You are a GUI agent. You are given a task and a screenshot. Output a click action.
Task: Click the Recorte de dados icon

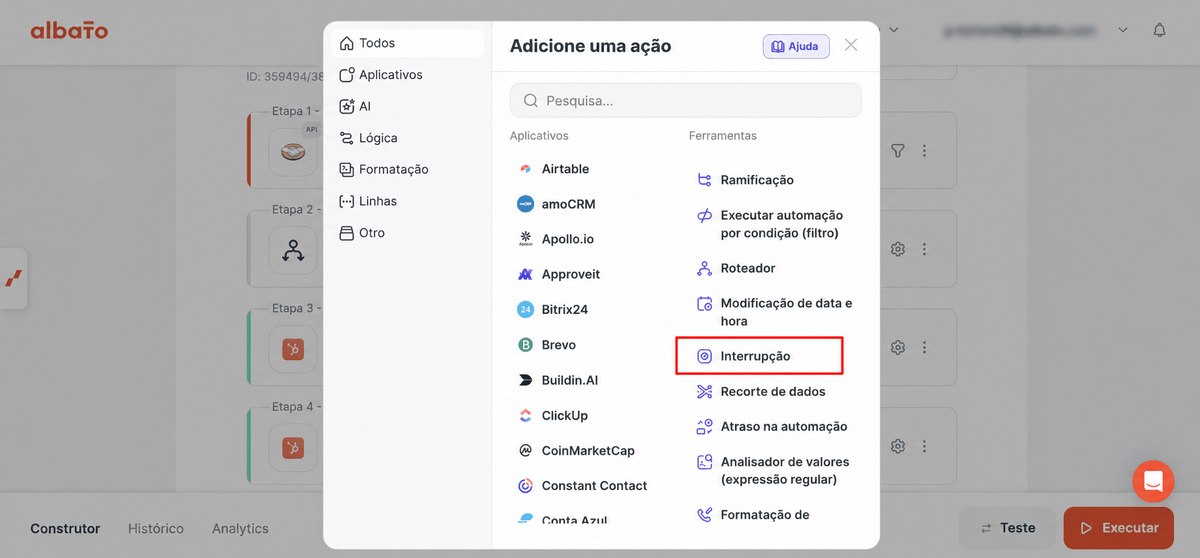pos(704,391)
